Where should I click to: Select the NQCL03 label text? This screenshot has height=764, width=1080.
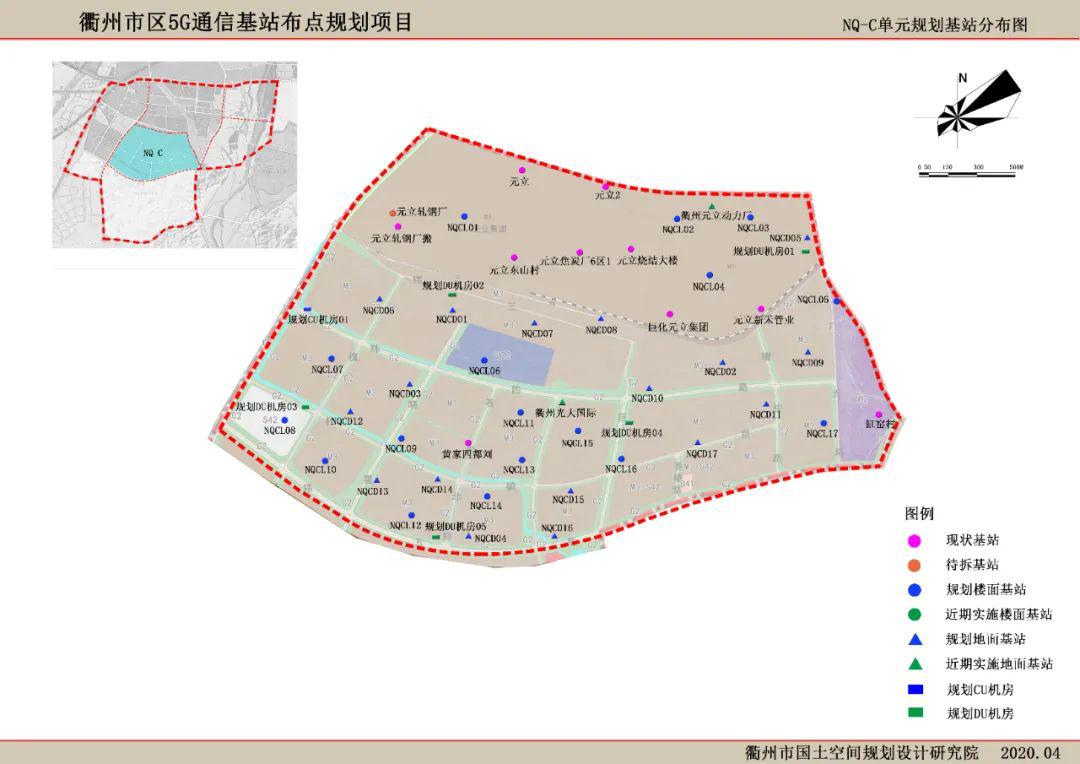coord(754,227)
